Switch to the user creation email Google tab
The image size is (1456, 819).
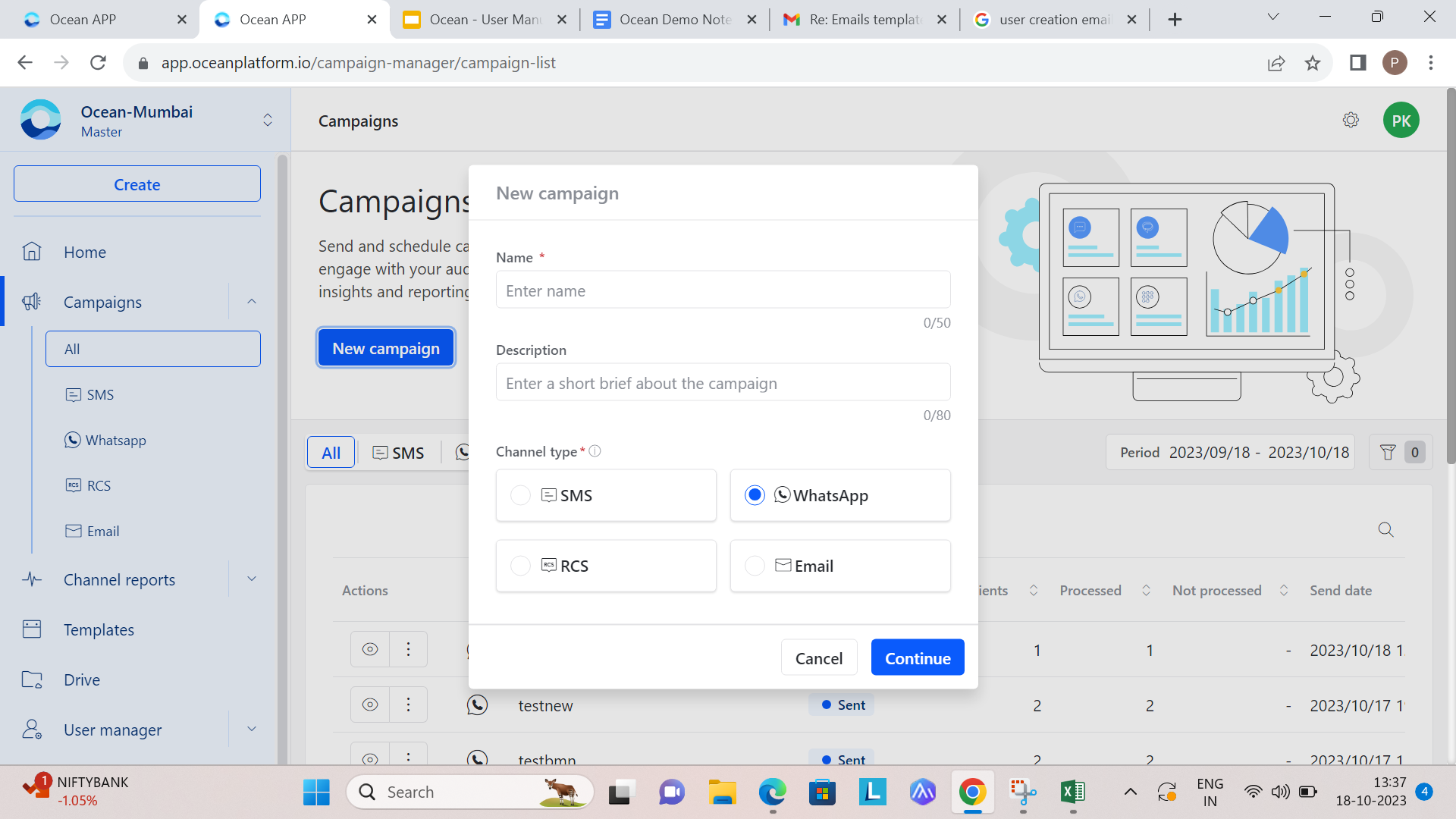tap(1055, 20)
